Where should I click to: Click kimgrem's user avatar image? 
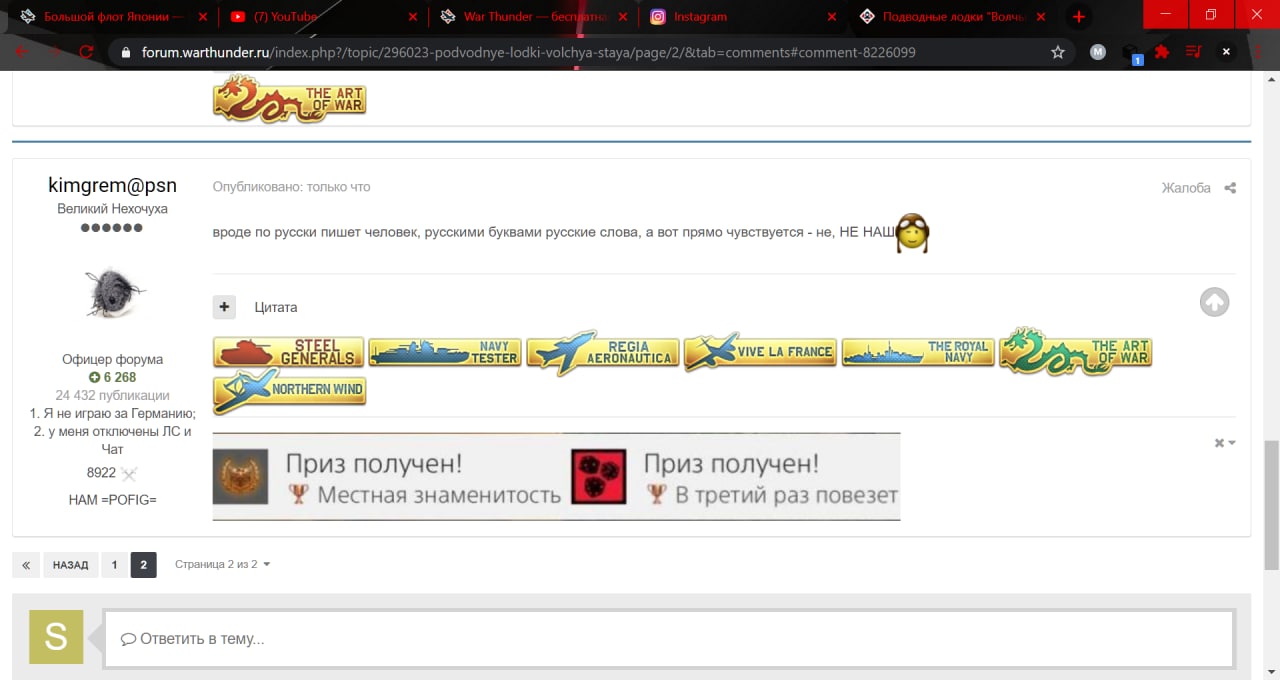(113, 293)
